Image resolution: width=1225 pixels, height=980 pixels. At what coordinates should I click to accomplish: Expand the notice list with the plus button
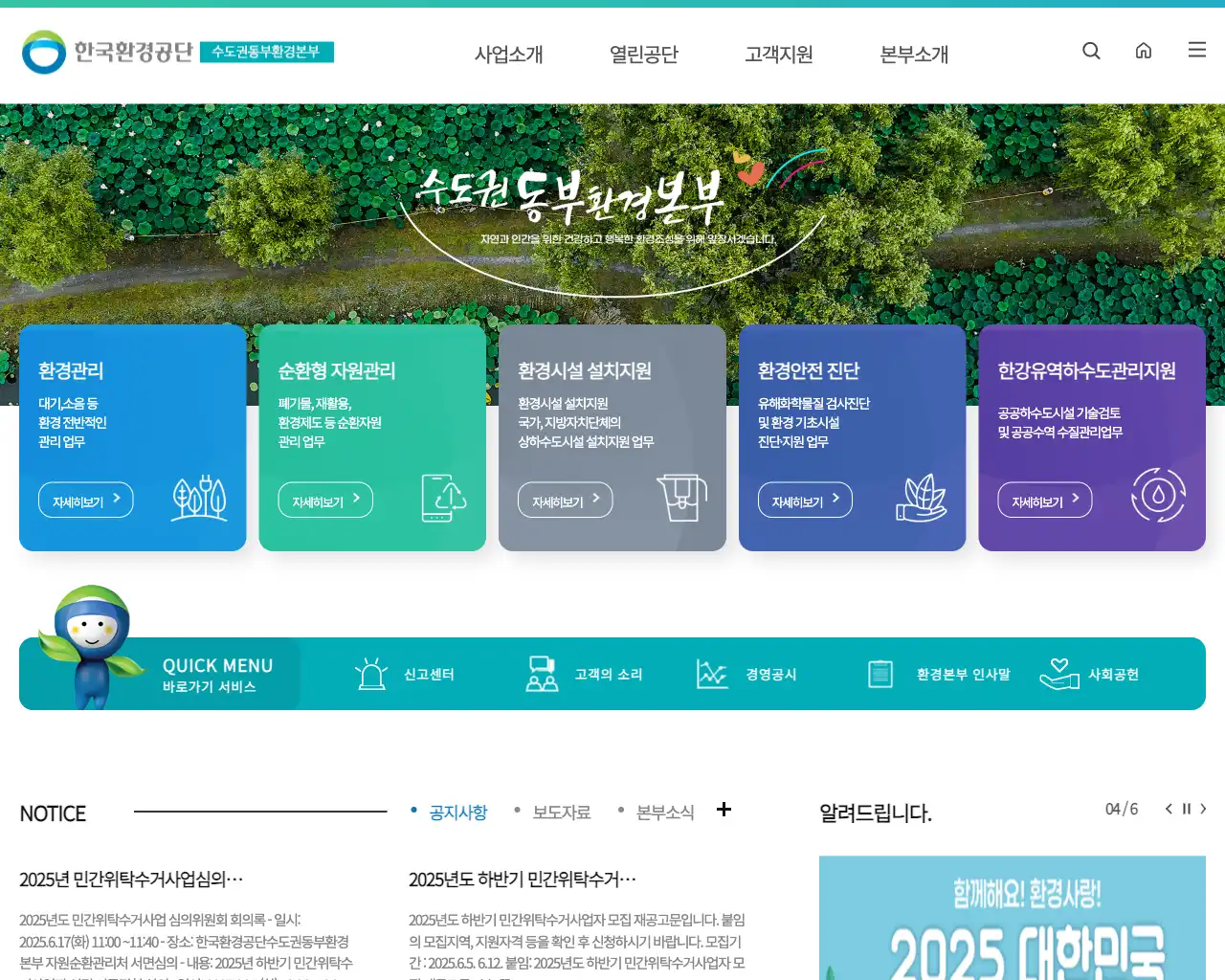(724, 810)
